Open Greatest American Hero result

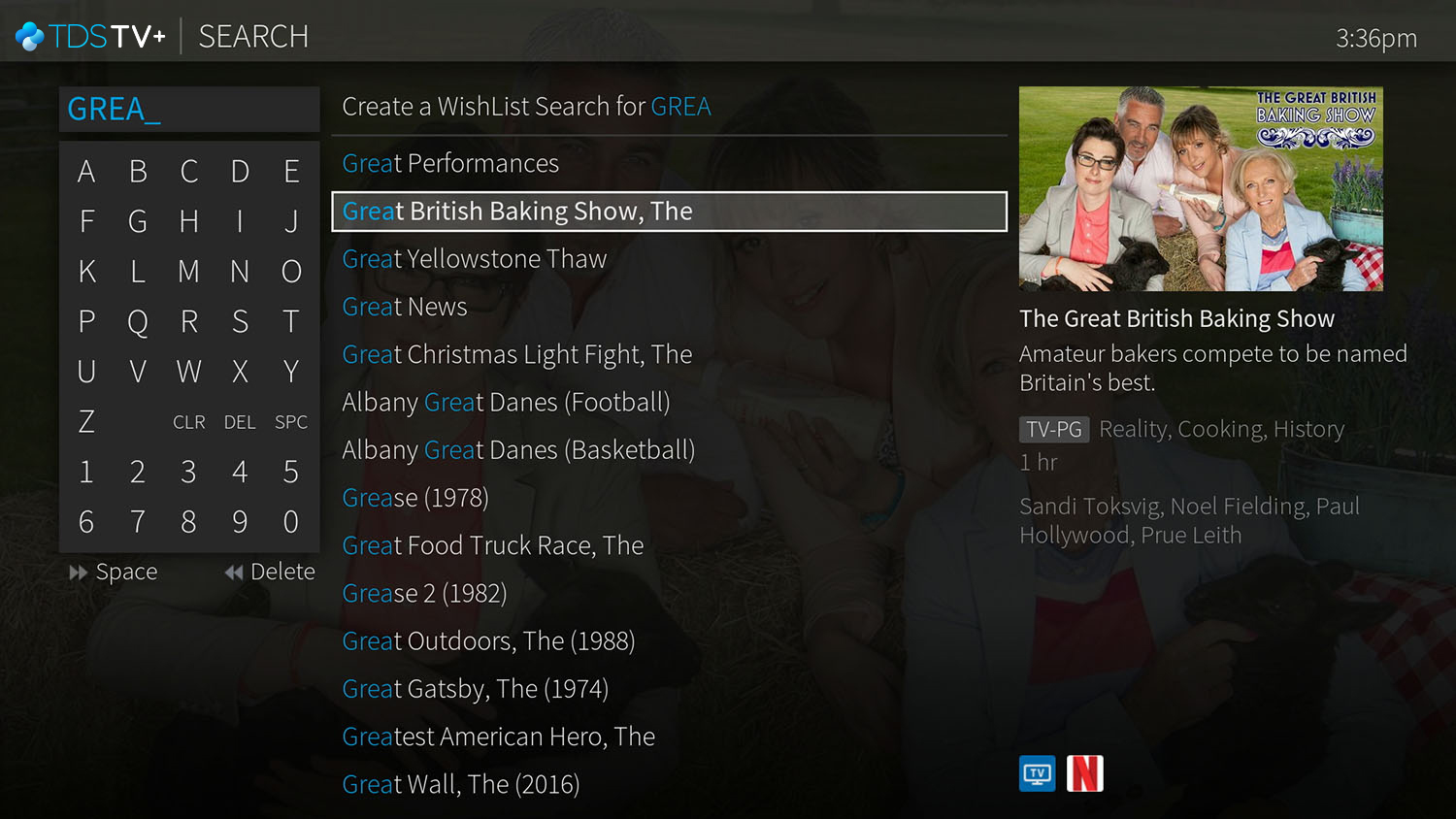click(x=669, y=737)
